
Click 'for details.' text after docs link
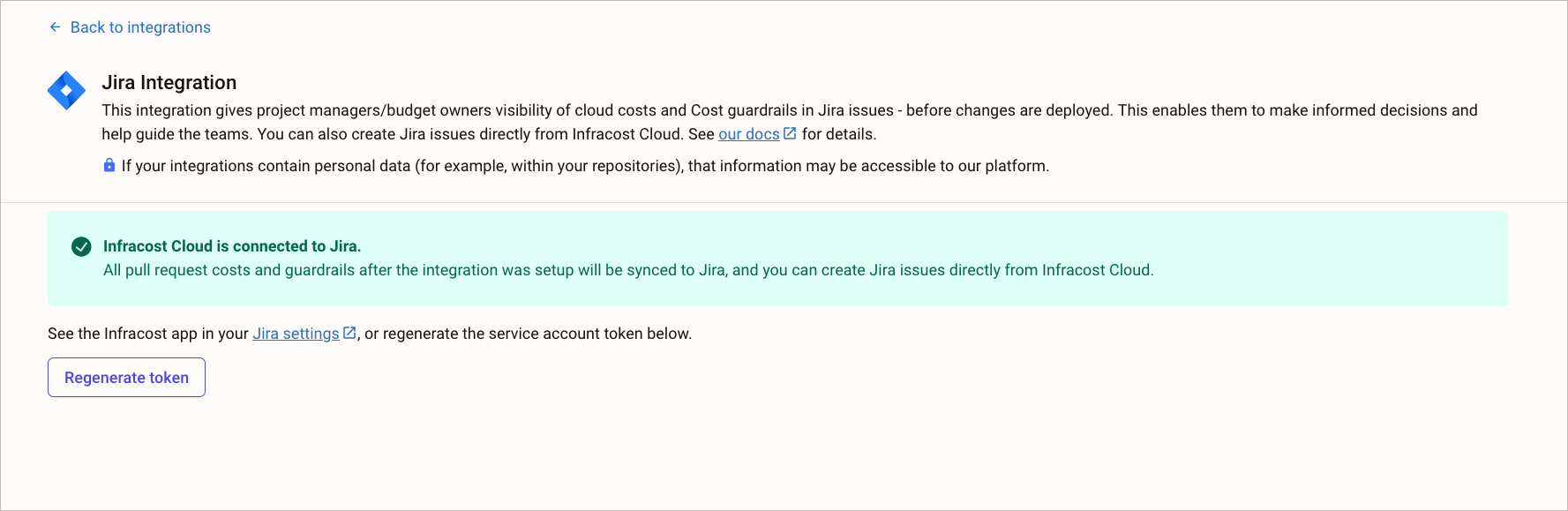(x=839, y=134)
